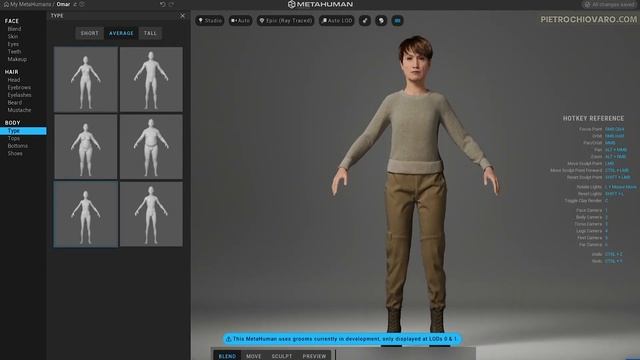Click the redo arrow icon

pos(171,4)
